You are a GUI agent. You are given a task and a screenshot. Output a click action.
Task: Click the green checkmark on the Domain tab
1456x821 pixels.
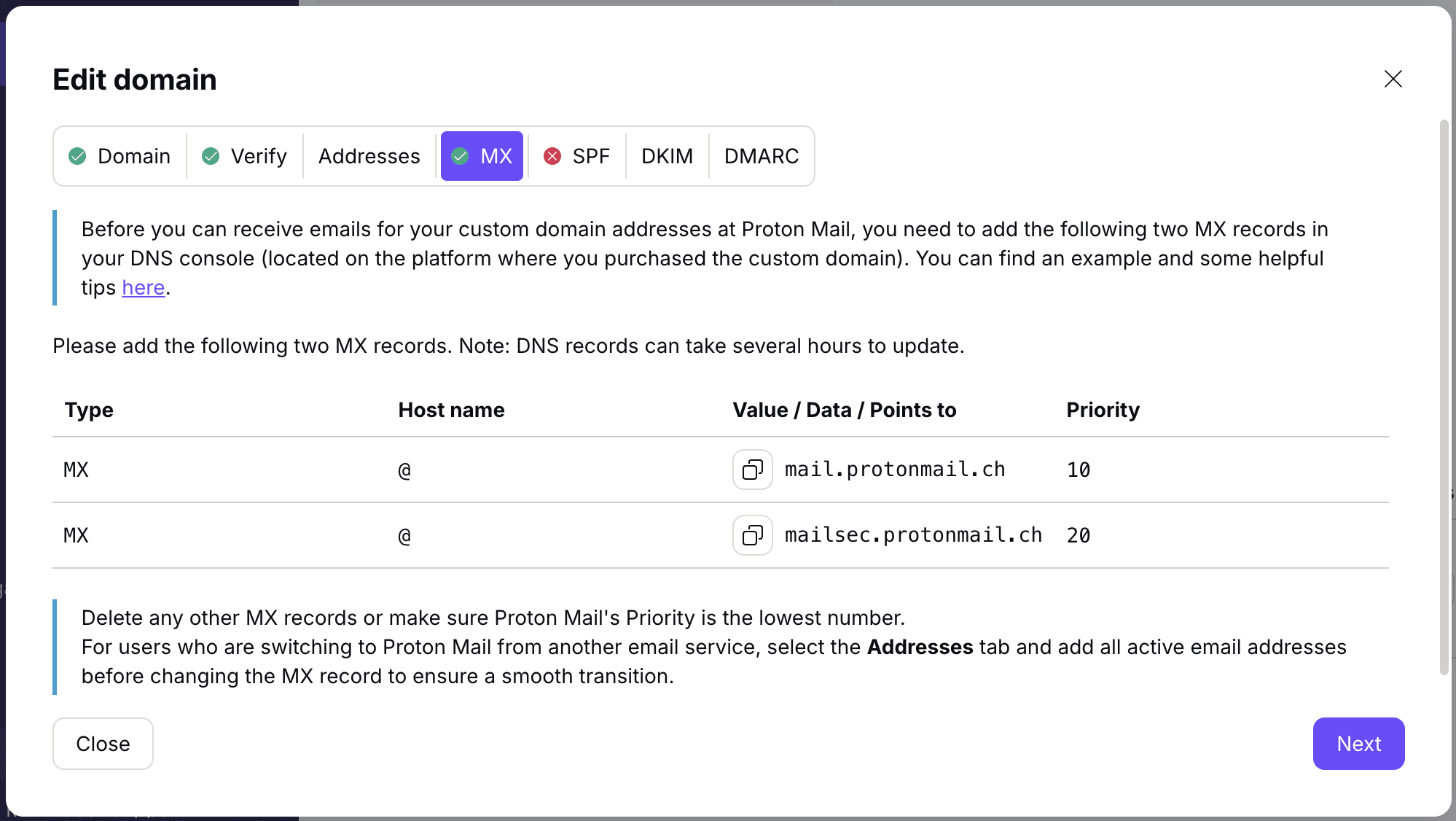[78, 156]
